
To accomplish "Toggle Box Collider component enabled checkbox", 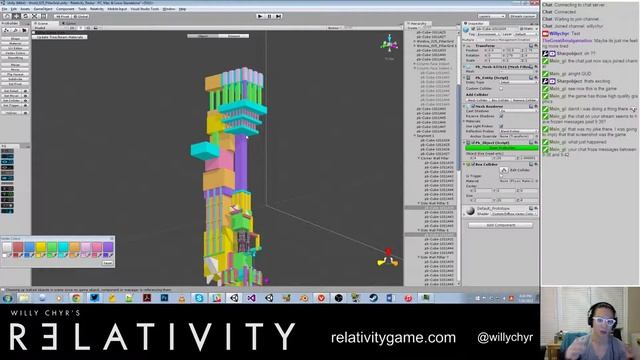I will pyautogui.click(x=473, y=164).
